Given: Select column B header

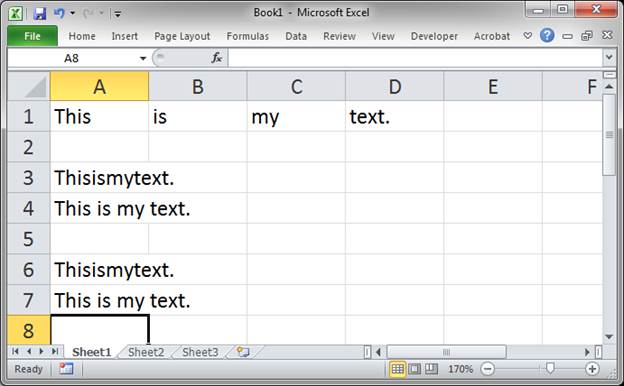Looking at the screenshot, I should tap(198, 86).
